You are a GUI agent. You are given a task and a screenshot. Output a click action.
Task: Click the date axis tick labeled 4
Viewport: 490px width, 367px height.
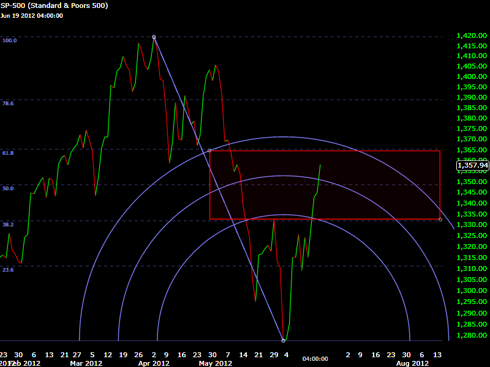coord(286,355)
